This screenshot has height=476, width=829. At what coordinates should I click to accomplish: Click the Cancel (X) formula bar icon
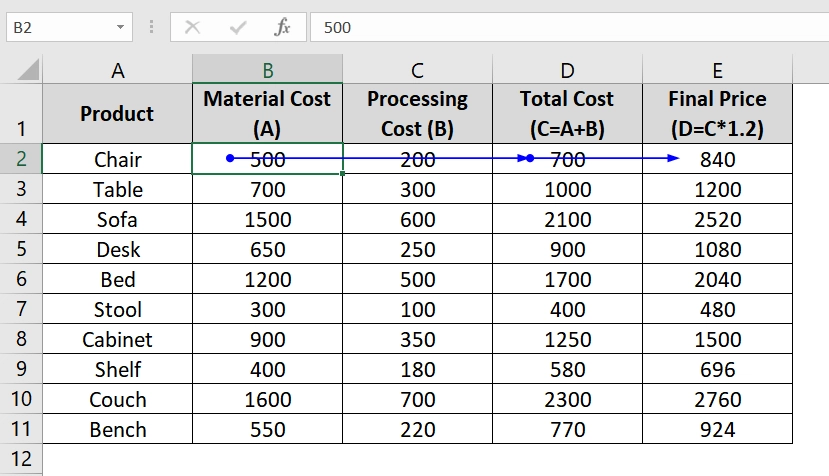[192, 27]
